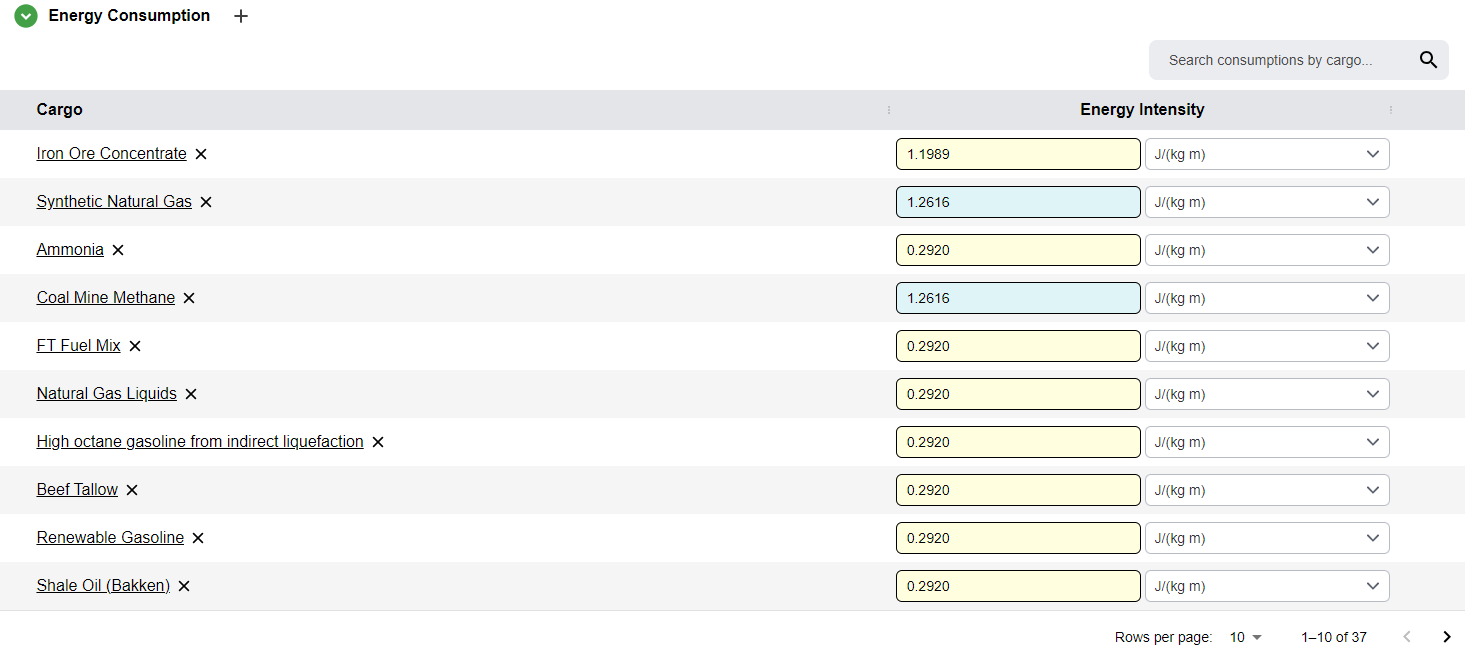Remove the FT Fuel Mix row
Viewport: 1465px width, 655px height.
(135, 346)
